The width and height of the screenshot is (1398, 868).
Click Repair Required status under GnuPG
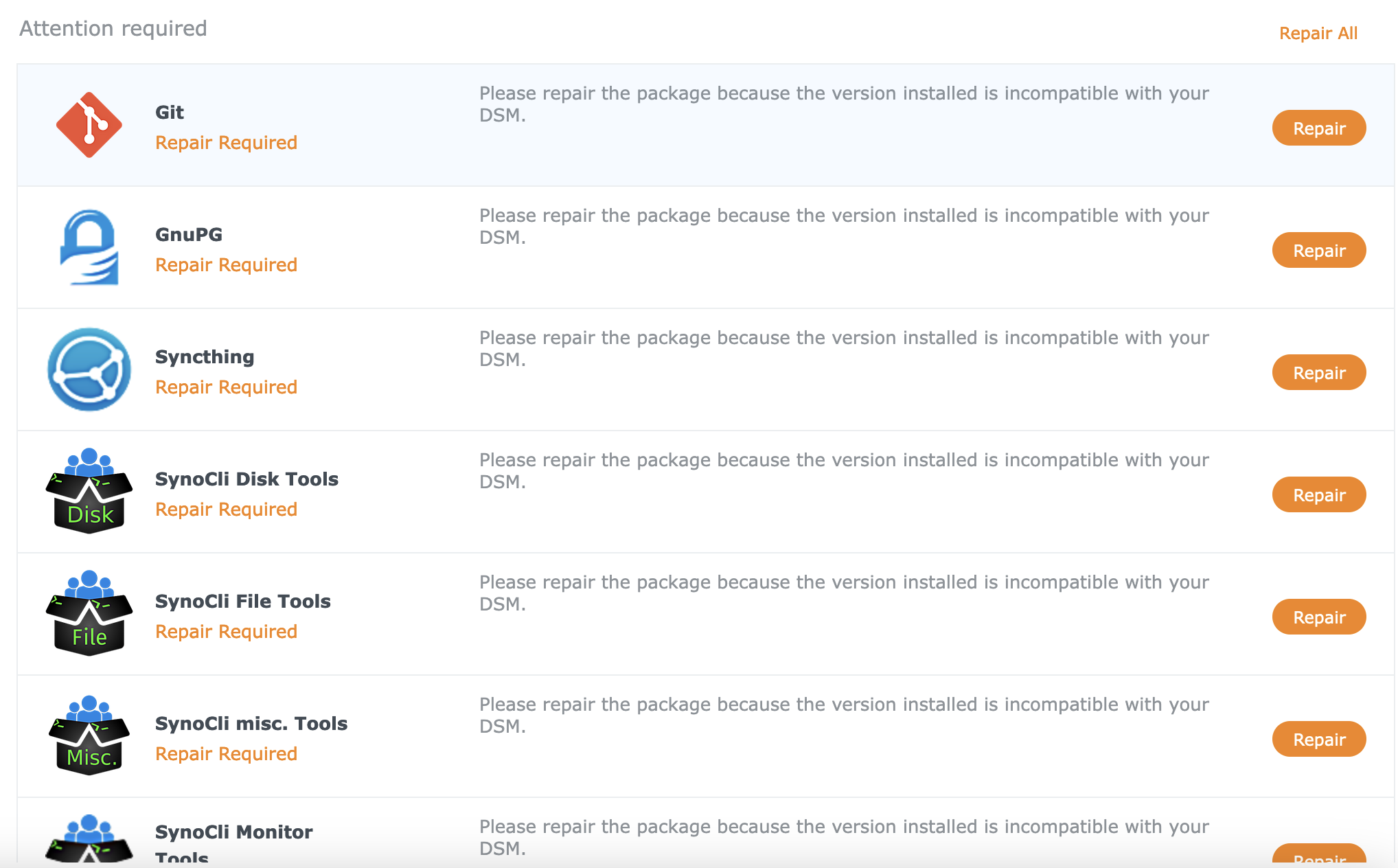click(226, 265)
